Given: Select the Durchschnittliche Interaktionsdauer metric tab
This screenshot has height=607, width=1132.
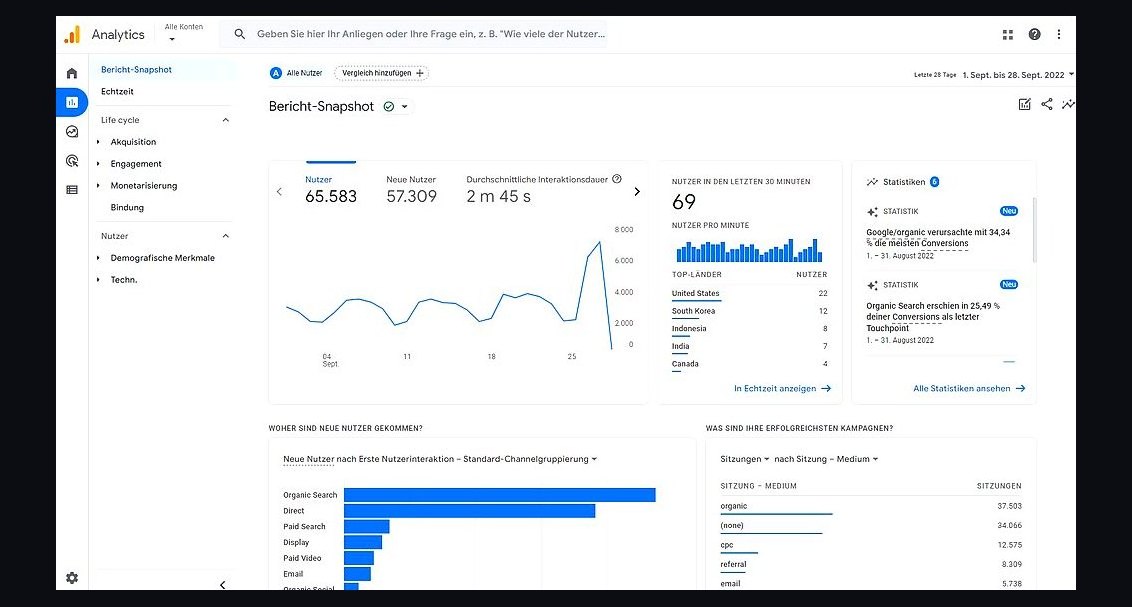Looking at the screenshot, I should click(x=544, y=190).
